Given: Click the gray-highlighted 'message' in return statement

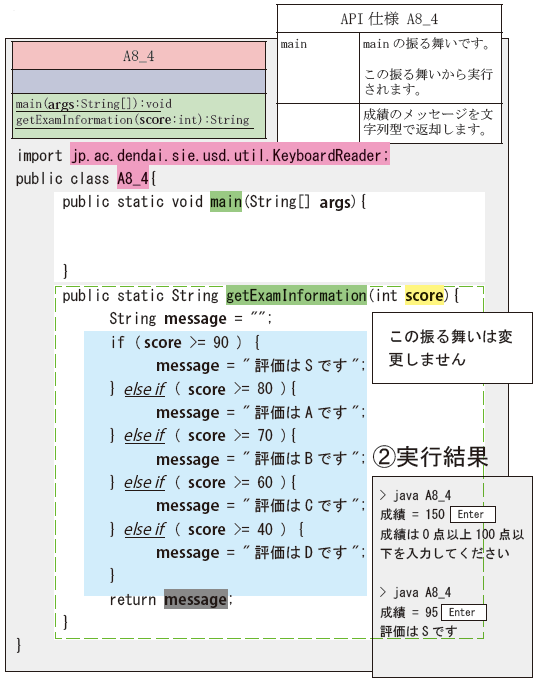Looking at the screenshot, I should pos(196,599).
